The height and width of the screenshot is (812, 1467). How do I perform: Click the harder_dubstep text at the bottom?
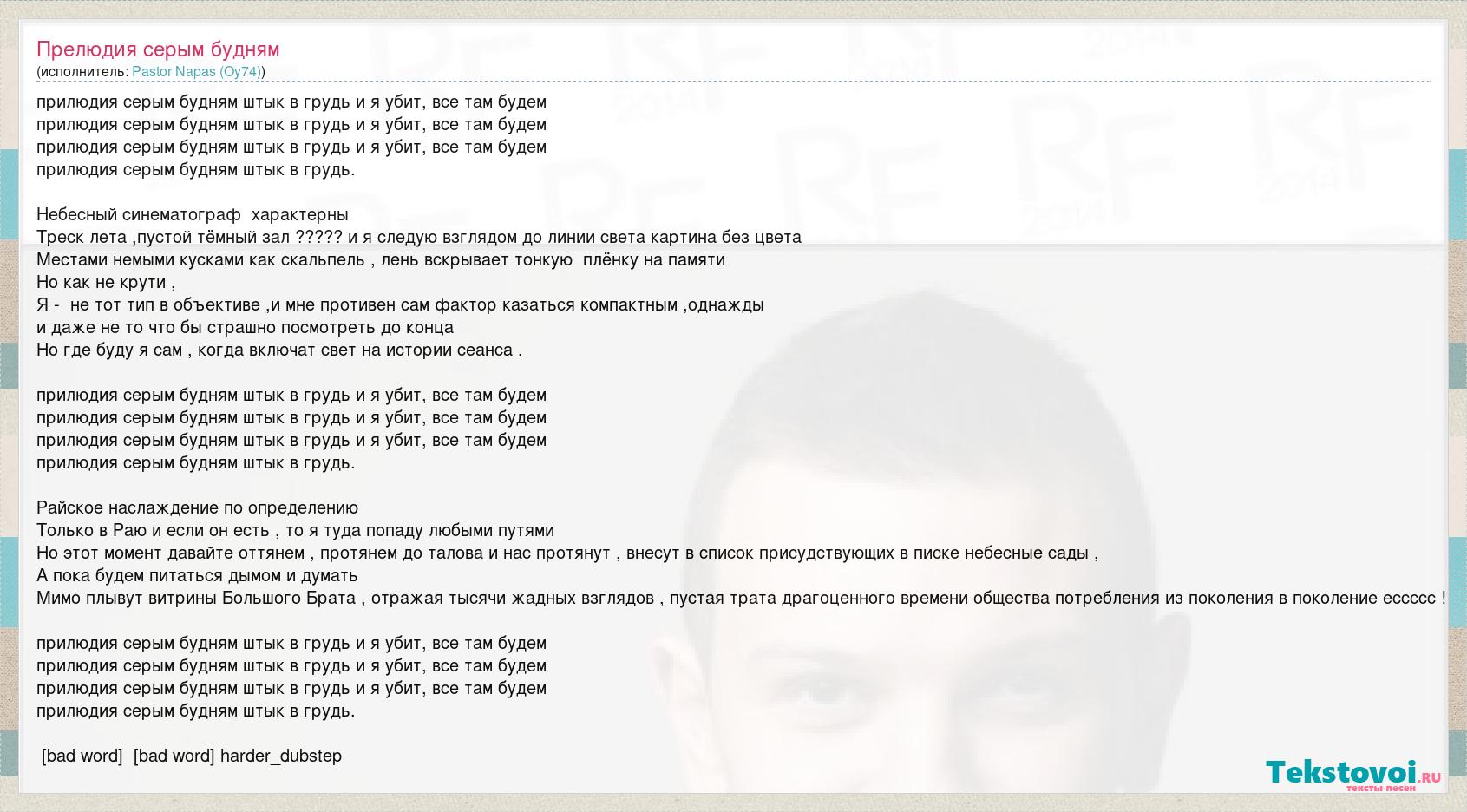click(x=281, y=756)
